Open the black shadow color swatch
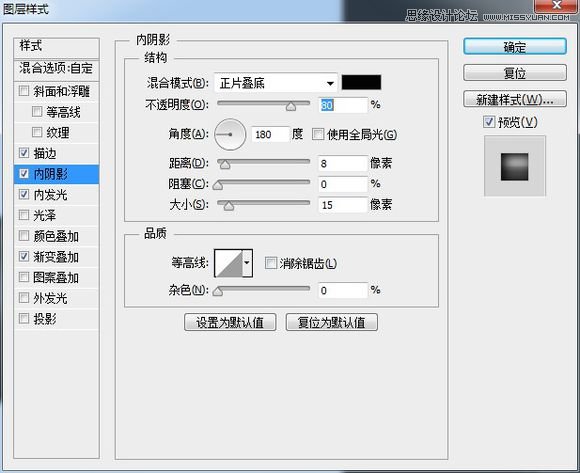 [361, 82]
